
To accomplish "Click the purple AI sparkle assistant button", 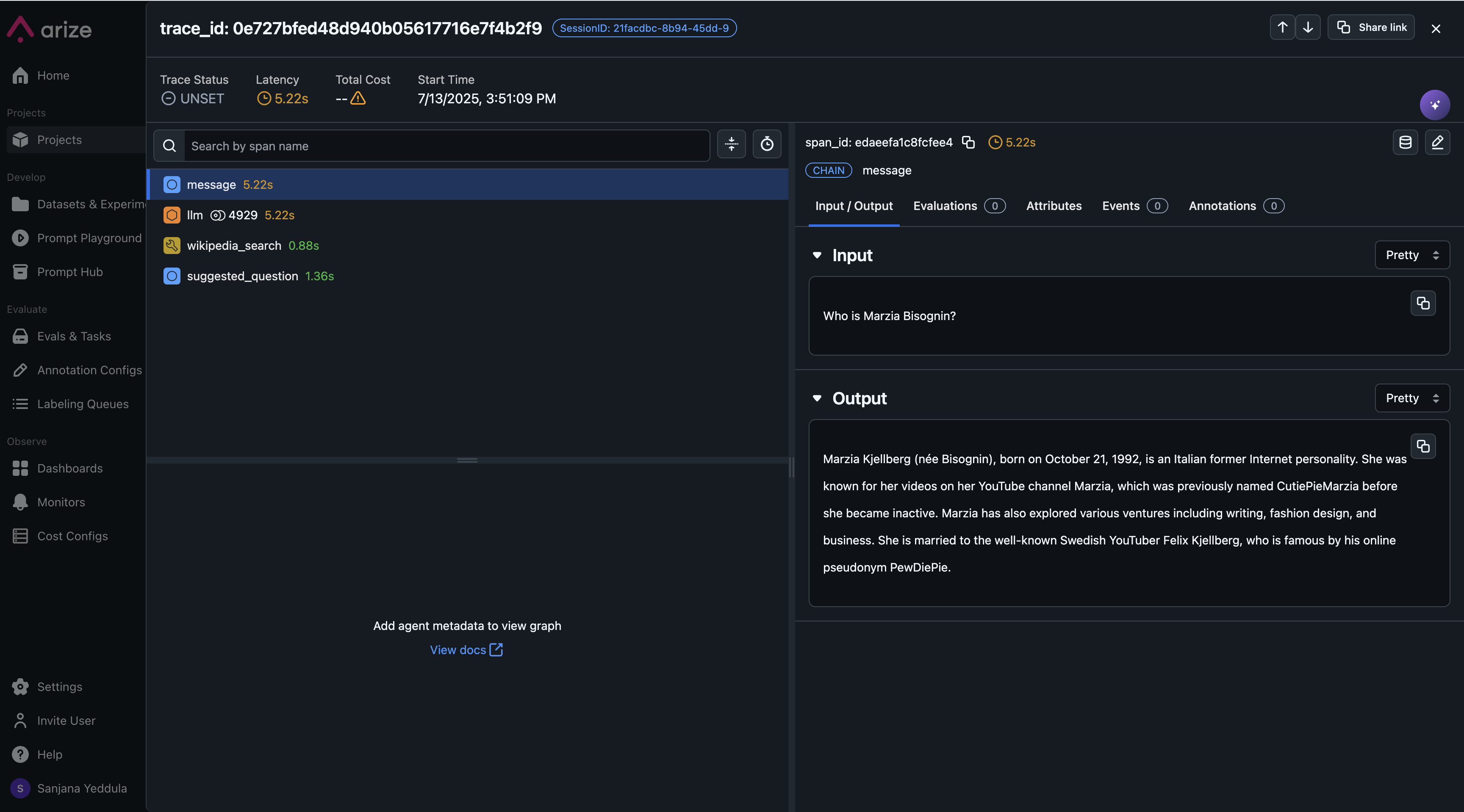I will click(x=1434, y=105).
